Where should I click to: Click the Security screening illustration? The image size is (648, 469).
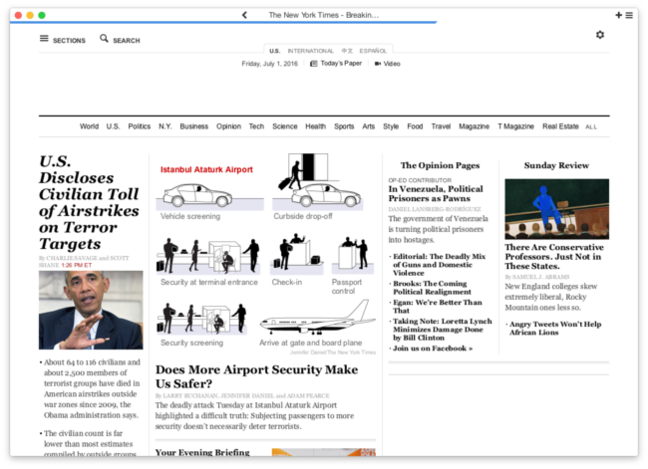(x=202, y=319)
